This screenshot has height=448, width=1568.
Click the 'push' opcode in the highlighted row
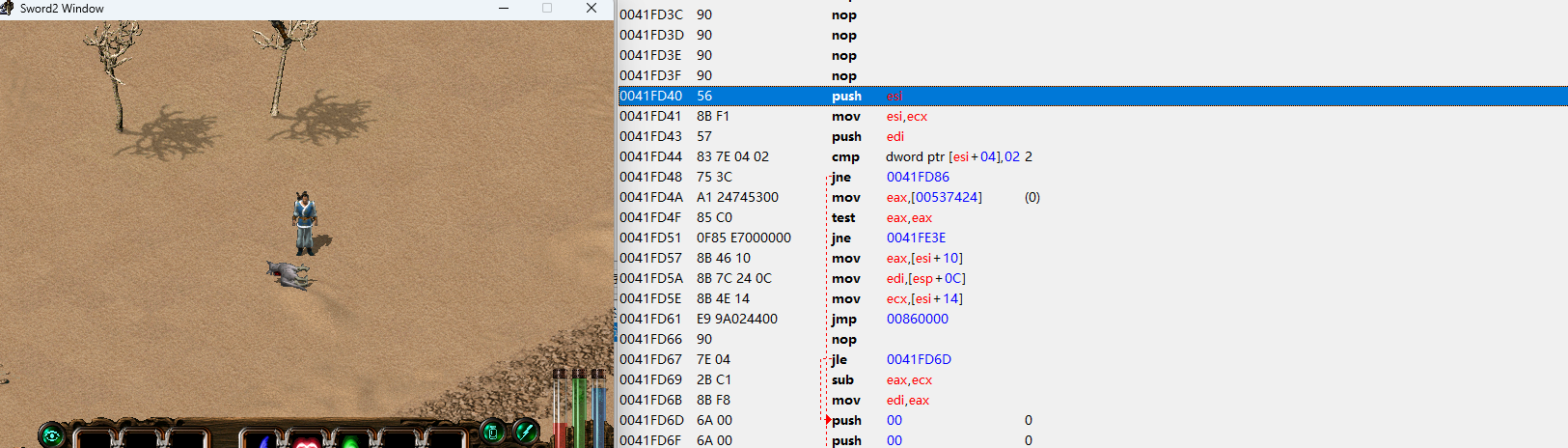point(846,96)
